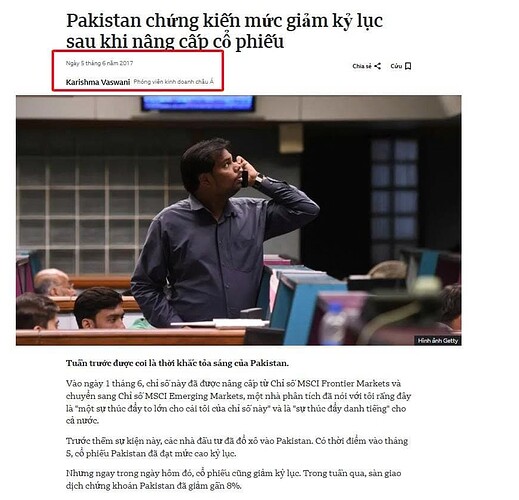This screenshot has height=500, width=519.
Task: Click the bold intro sentence Tuần trước được coi
Action: (x=177, y=363)
